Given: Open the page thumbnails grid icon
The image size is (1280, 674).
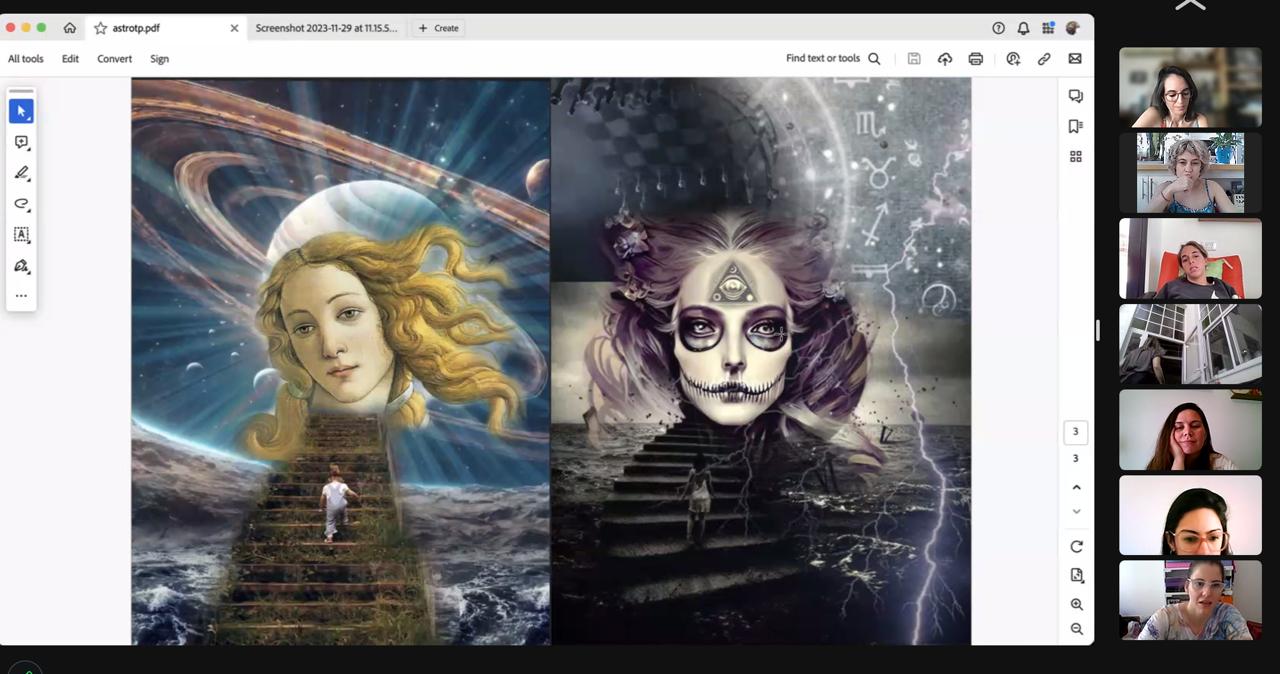Looking at the screenshot, I should [1076, 156].
